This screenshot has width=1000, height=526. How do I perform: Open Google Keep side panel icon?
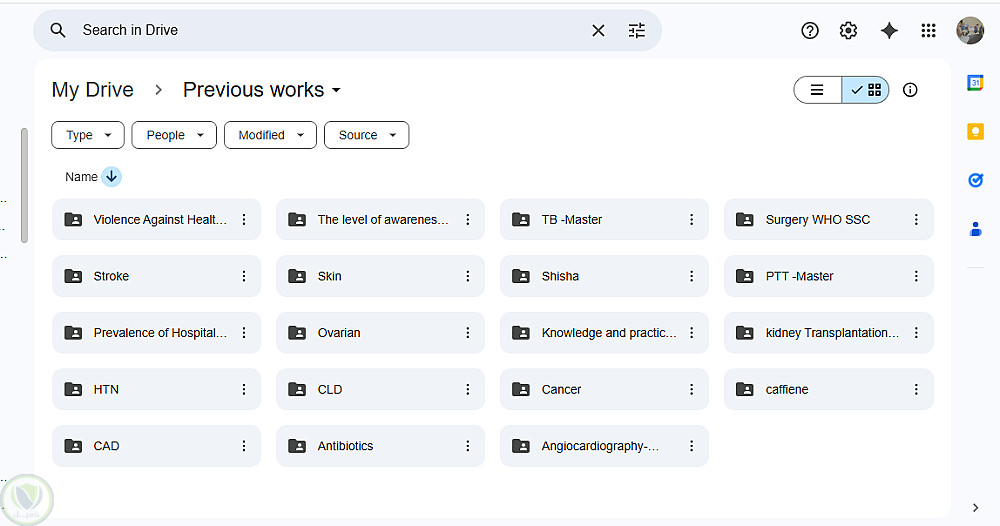click(x=975, y=131)
